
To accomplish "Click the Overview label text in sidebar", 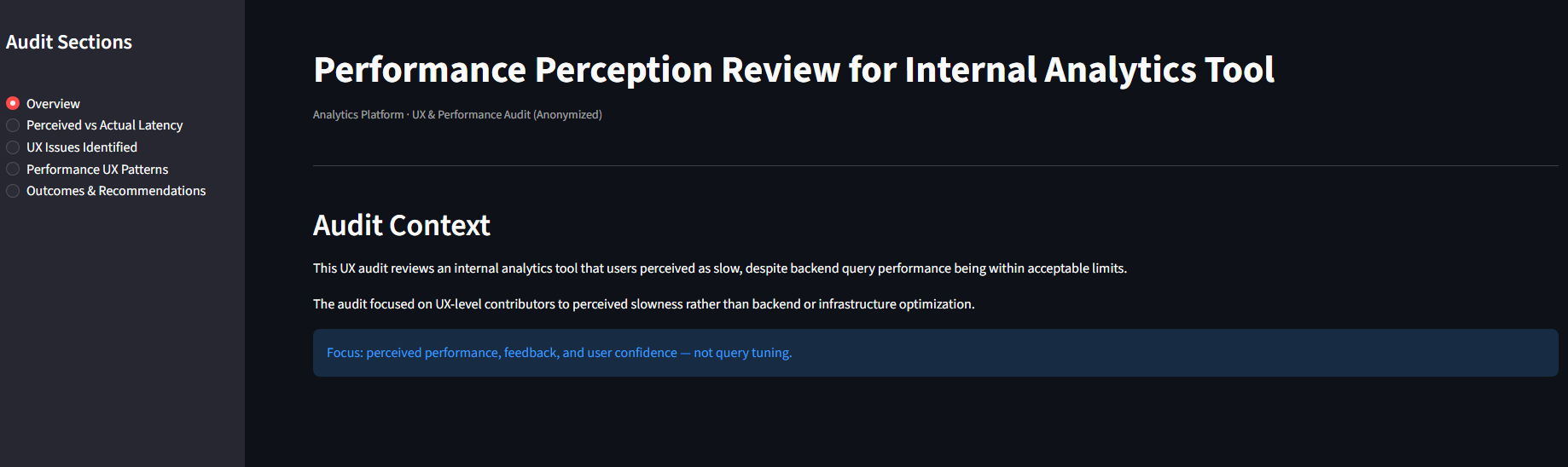I will pyautogui.click(x=53, y=104).
